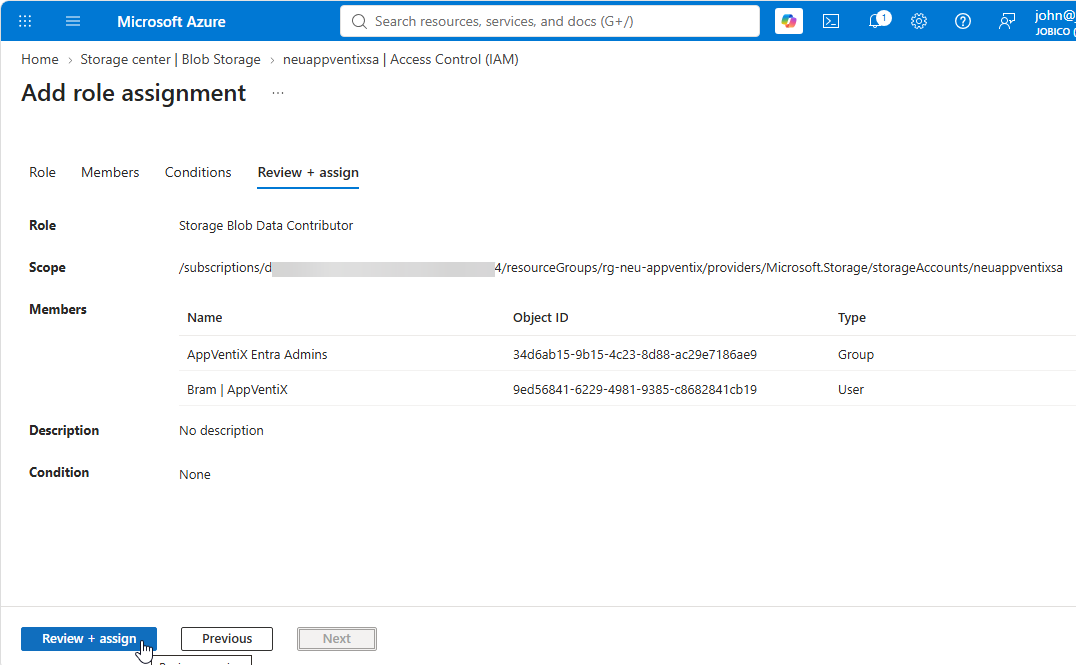The image size is (1076, 665).
Task: Open the feedback icon in header
Action: point(1007,21)
